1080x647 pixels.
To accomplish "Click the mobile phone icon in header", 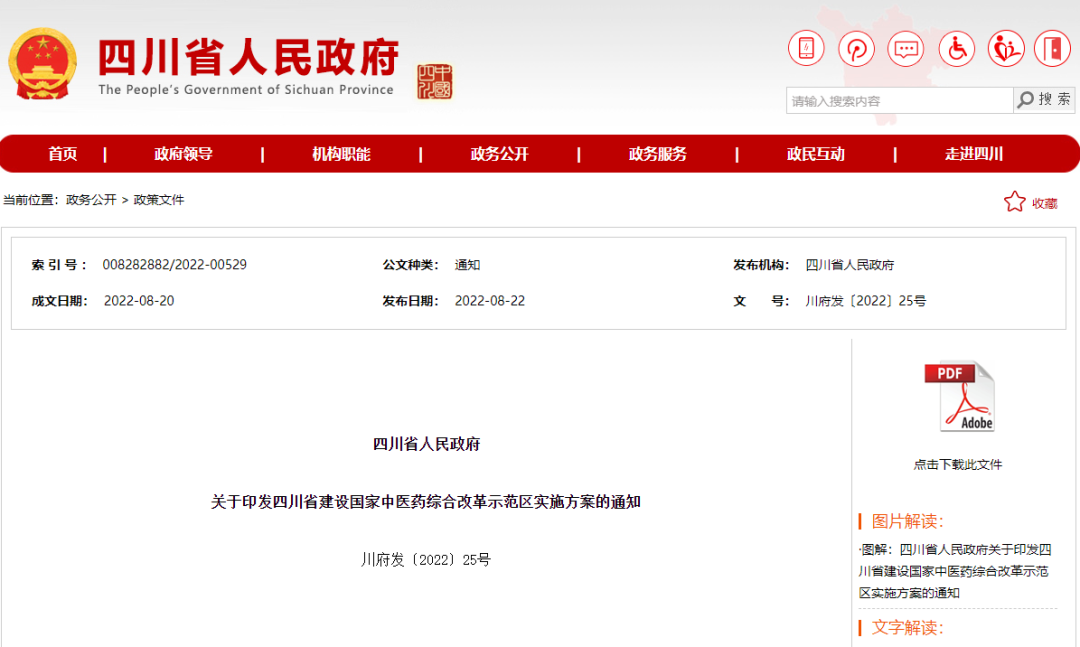I will (x=806, y=48).
